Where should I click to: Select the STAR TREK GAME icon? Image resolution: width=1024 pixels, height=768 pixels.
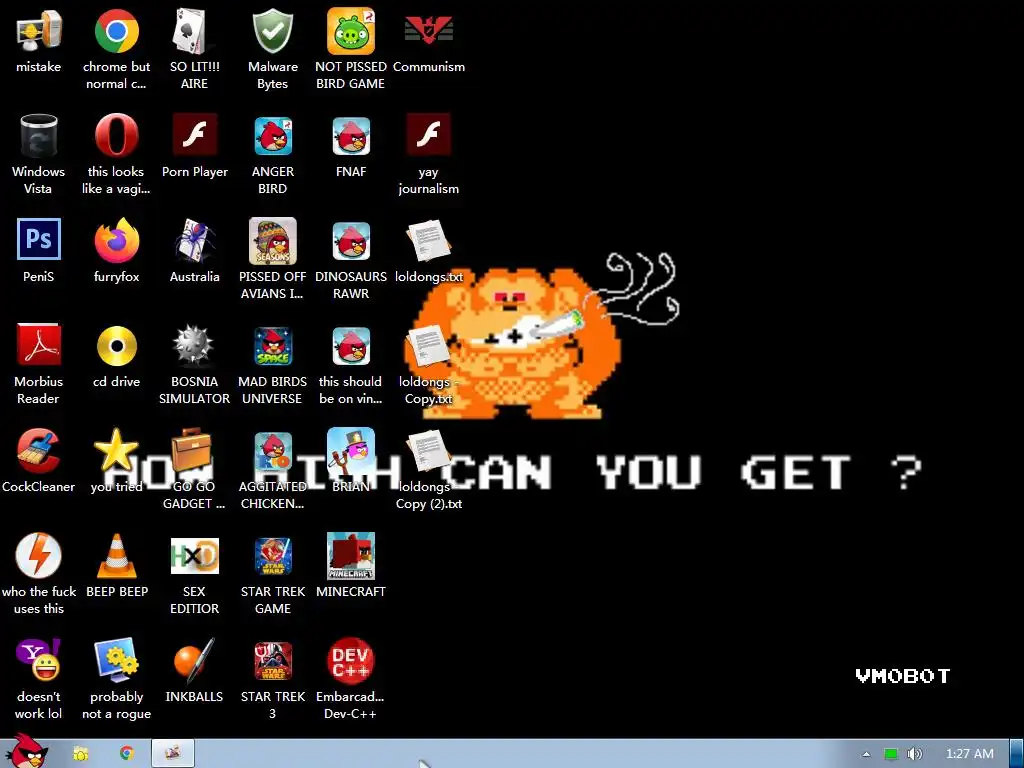click(272, 556)
